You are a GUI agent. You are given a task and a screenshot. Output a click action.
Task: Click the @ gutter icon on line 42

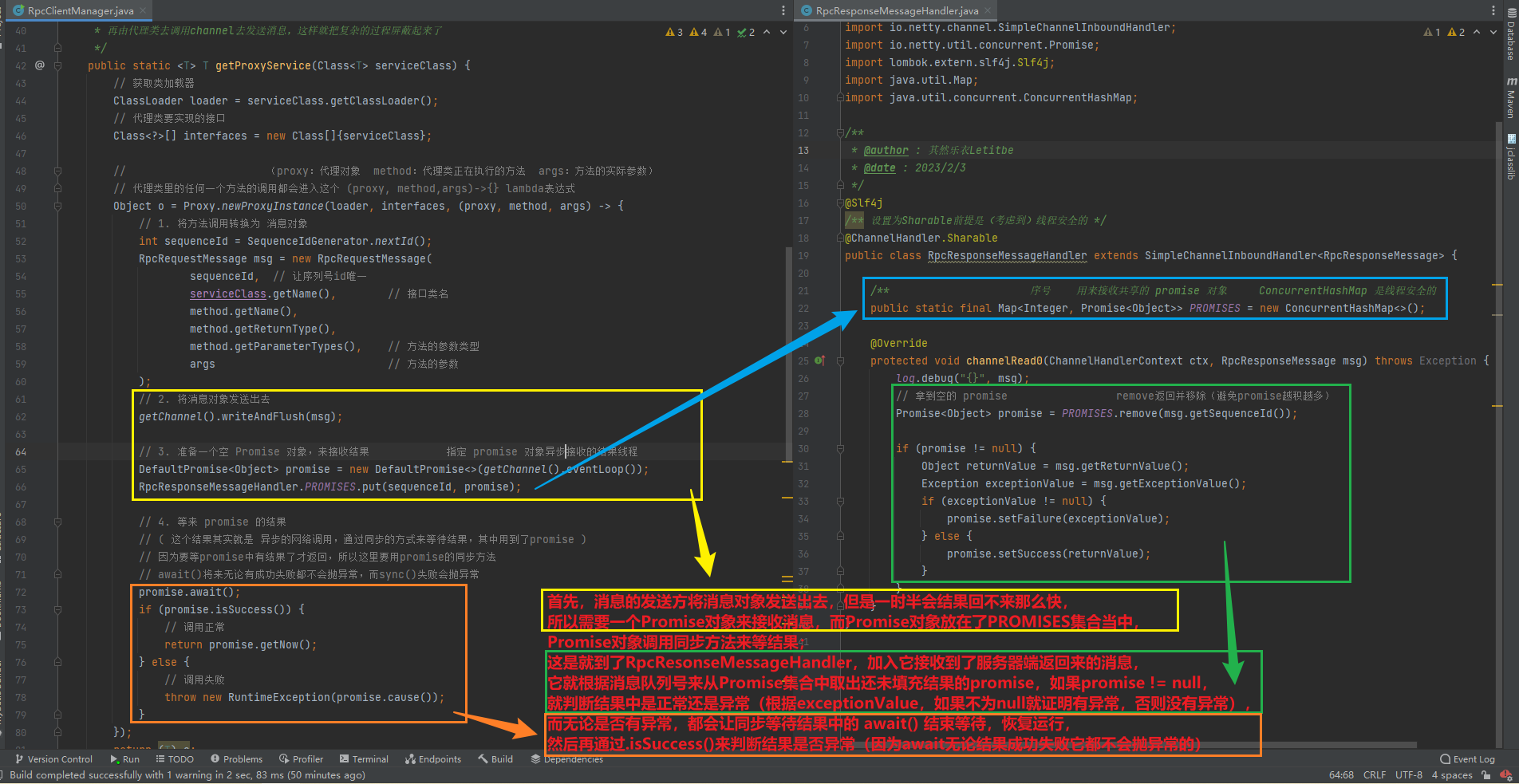click(x=39, y=65)
